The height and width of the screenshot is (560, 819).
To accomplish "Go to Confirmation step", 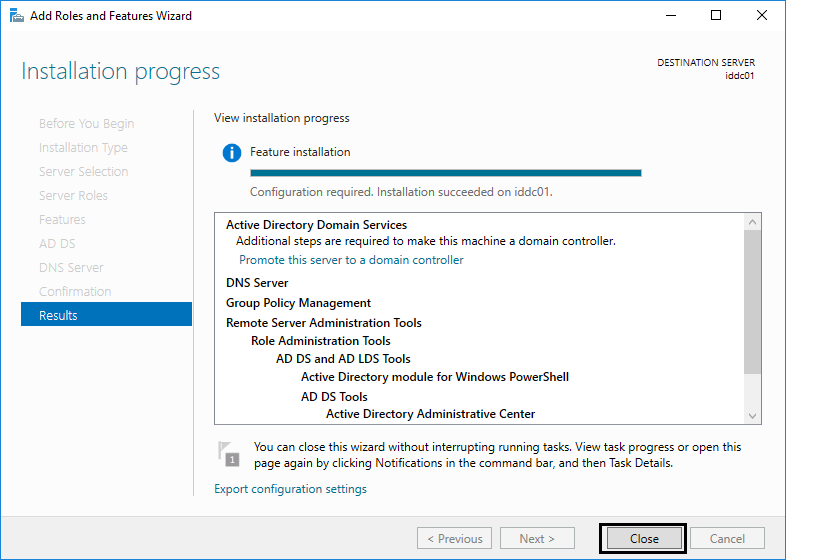I will (x=75, y=291).
